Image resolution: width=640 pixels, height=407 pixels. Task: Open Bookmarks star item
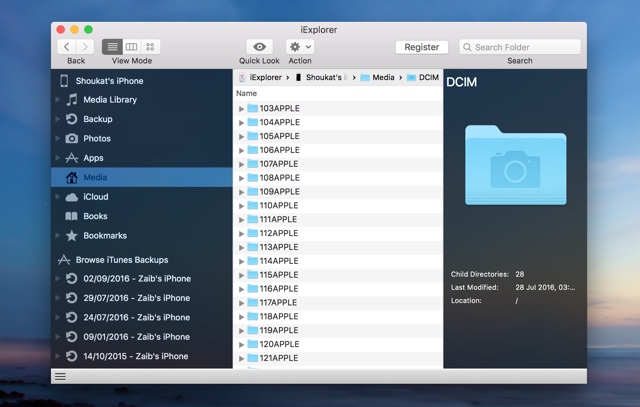(x=96, y=236)
